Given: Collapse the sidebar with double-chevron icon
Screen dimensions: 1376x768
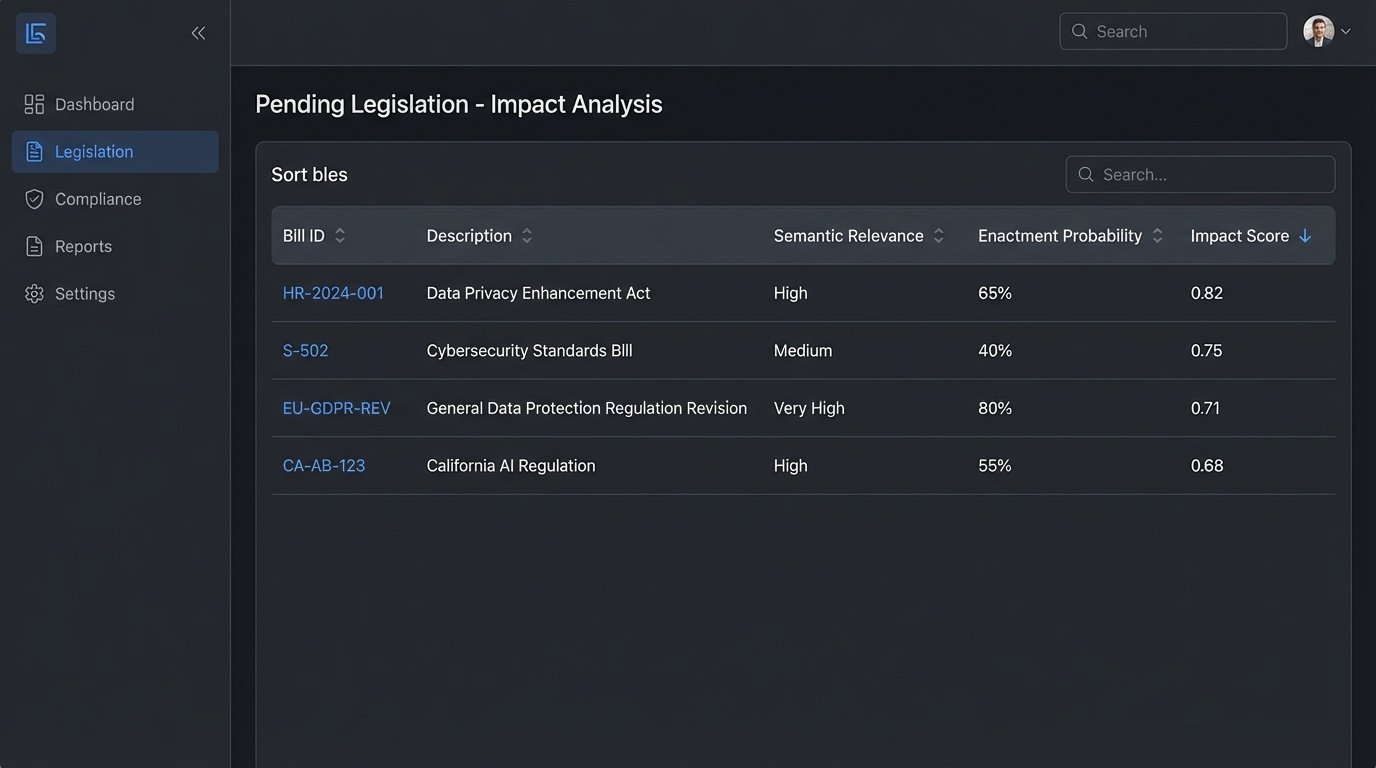Looking at the screenshot, I should click(198, 33).
